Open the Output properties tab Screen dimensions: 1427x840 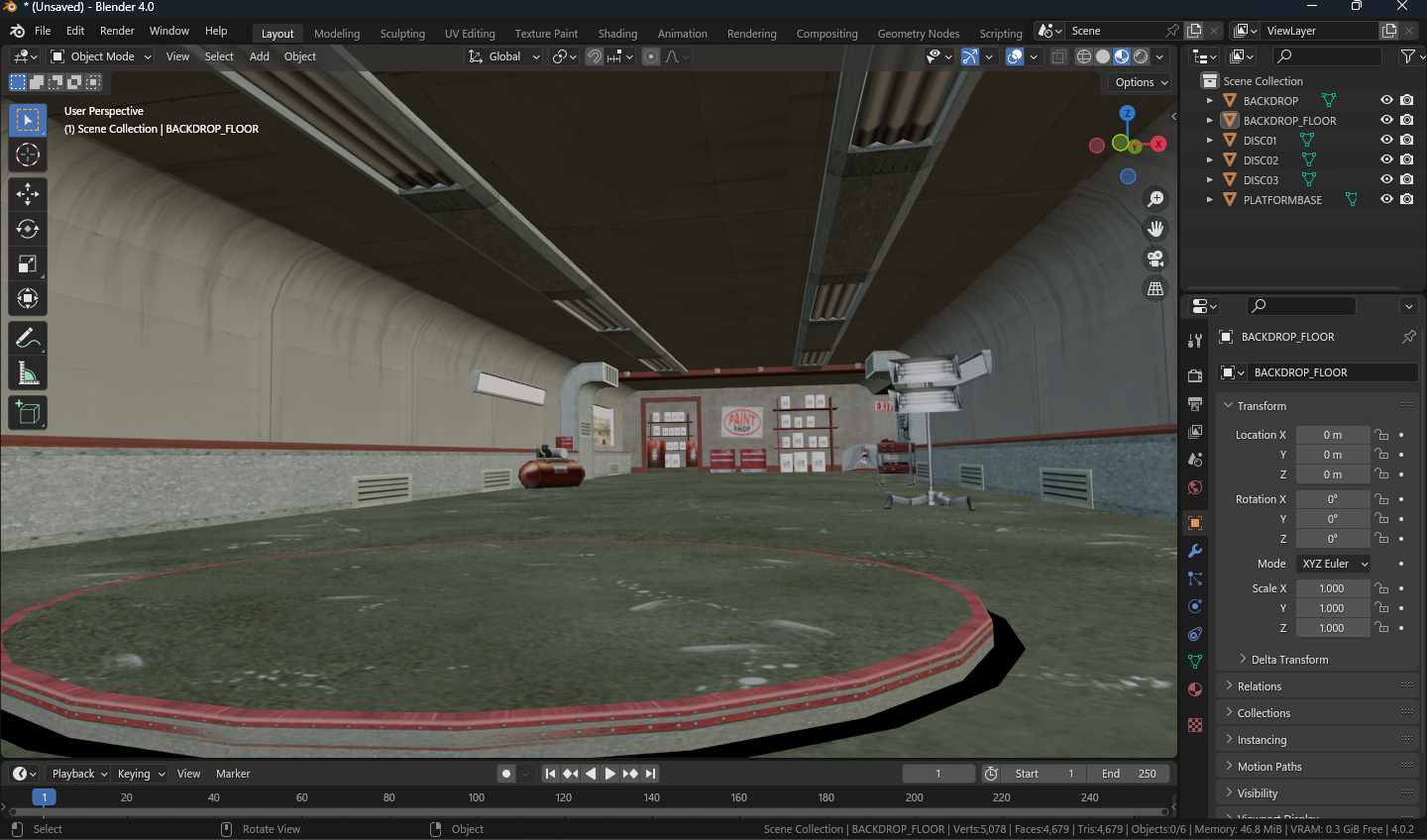point(1195,403)
